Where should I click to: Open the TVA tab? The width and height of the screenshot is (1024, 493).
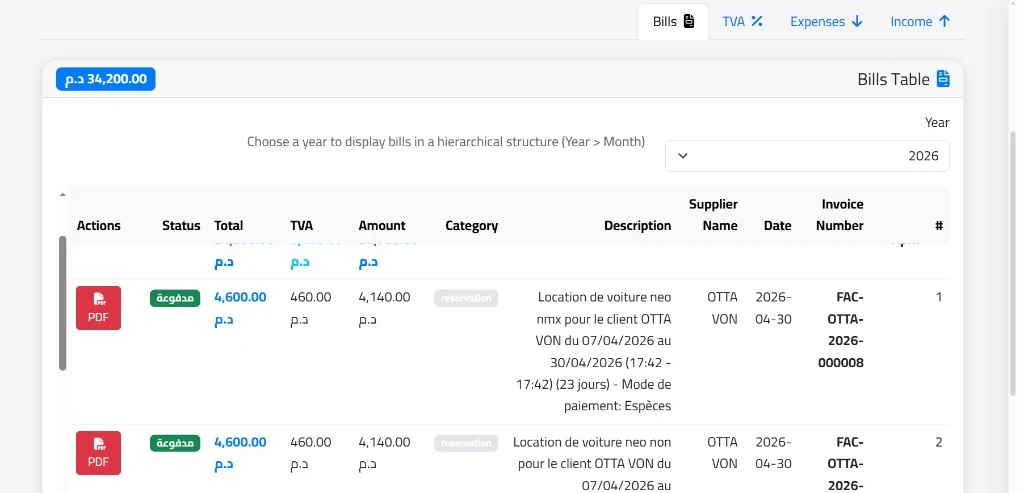(742, 22)
